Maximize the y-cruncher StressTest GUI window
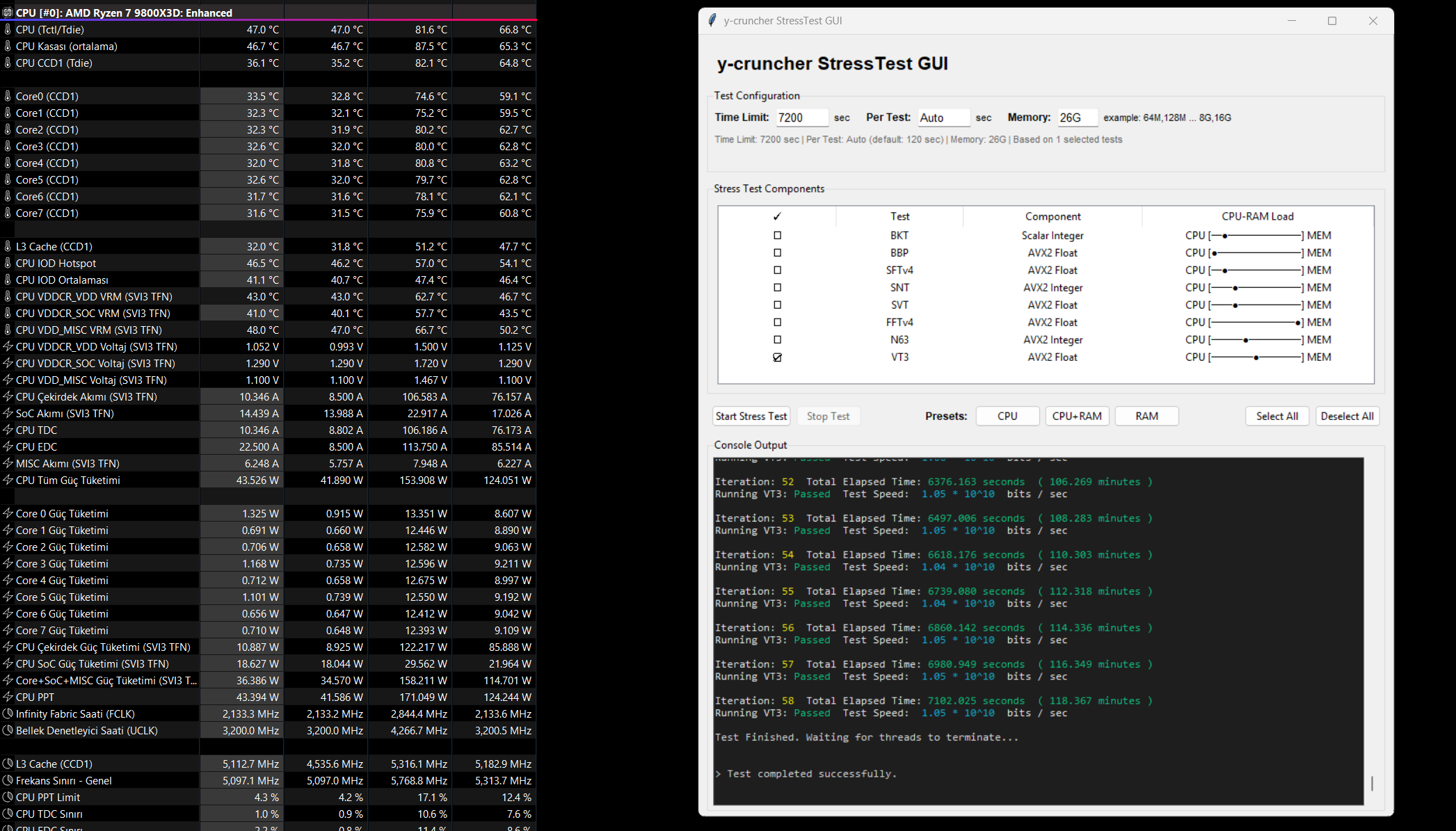Viewport: 1456px width, 831px height. [x=1332, y=21]
